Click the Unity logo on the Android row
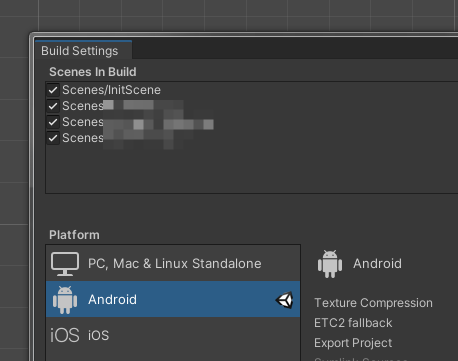Screen dimensions: 458x361 [284, 300]
